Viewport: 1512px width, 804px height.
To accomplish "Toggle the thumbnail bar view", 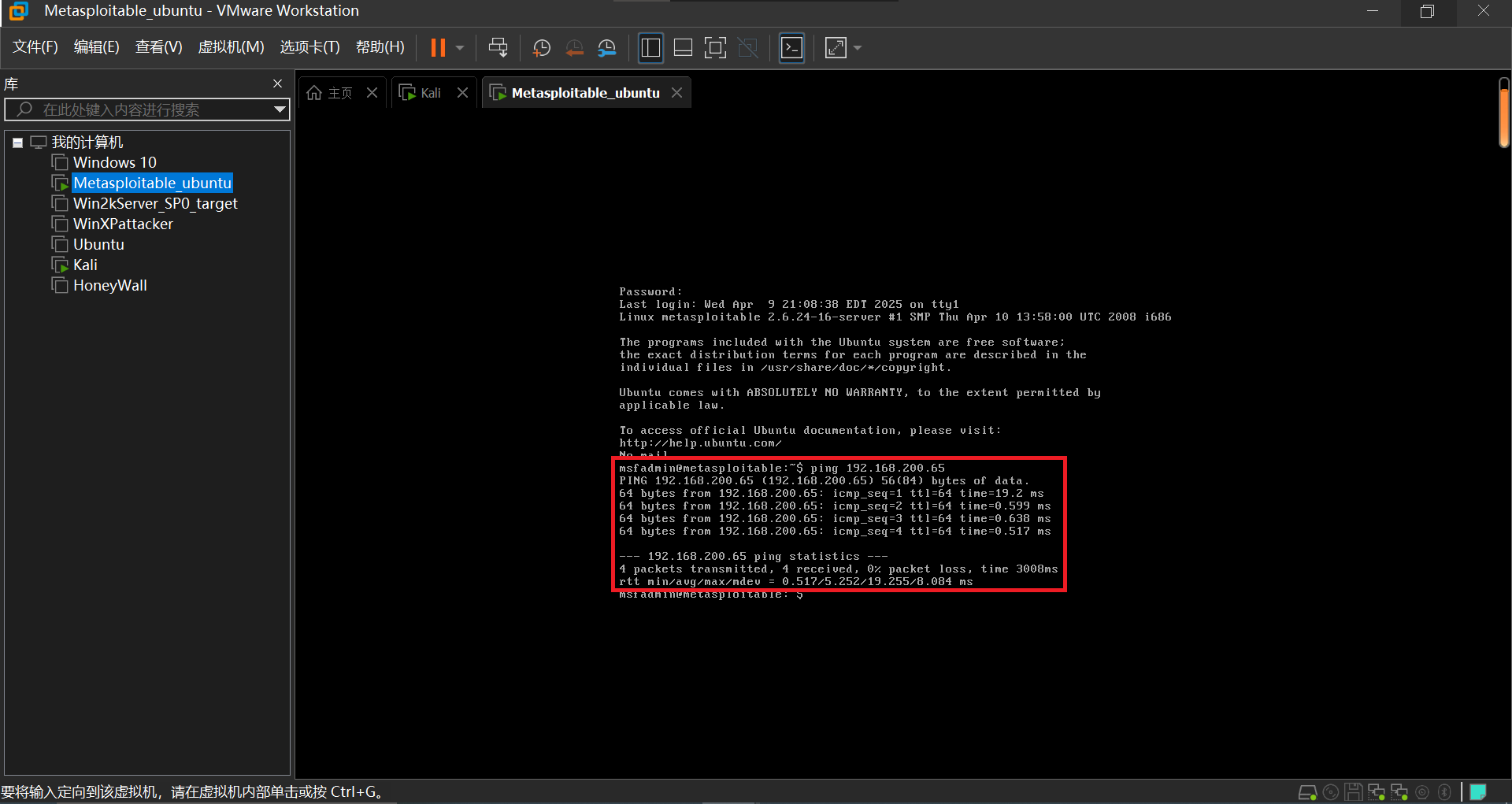I will (683, 48).
